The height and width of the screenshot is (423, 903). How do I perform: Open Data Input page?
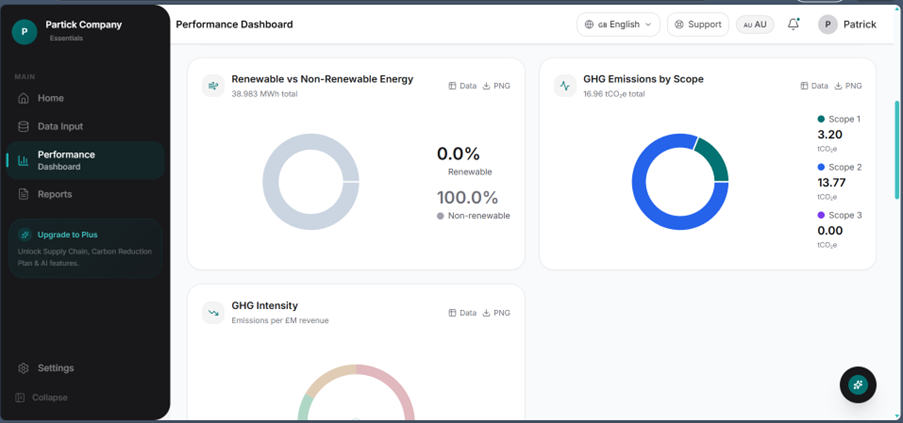click(85, 127)
